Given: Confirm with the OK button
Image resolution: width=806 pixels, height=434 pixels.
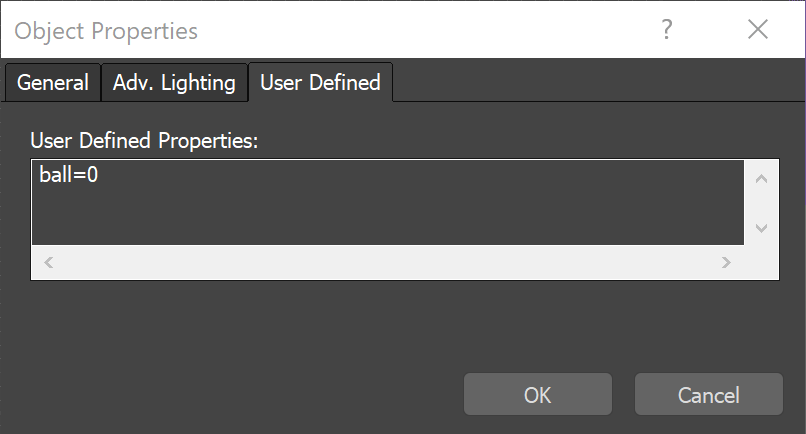Looking at the screenshot, I should click(537, 395).
